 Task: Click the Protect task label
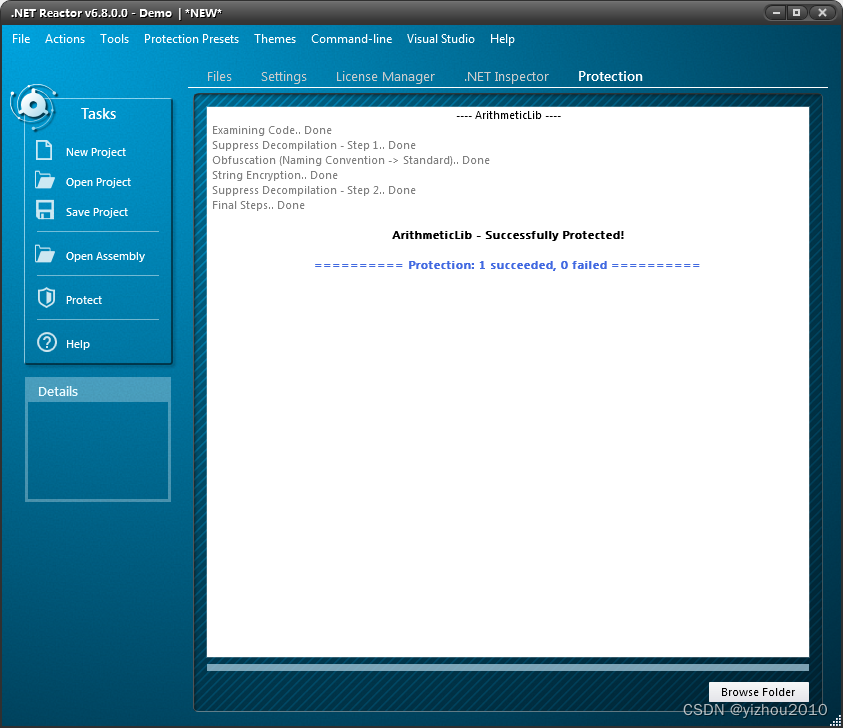pos(84,300)
